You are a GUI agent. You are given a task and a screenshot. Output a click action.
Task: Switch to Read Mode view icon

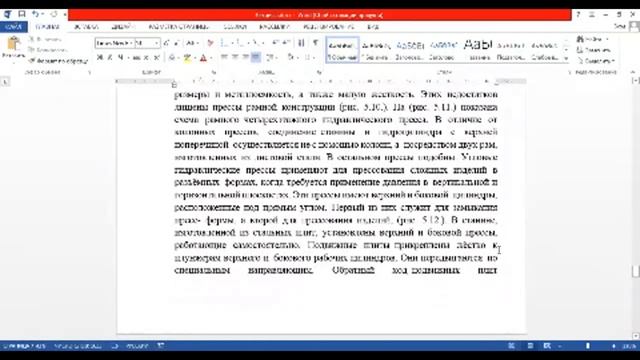pos(511,346)
